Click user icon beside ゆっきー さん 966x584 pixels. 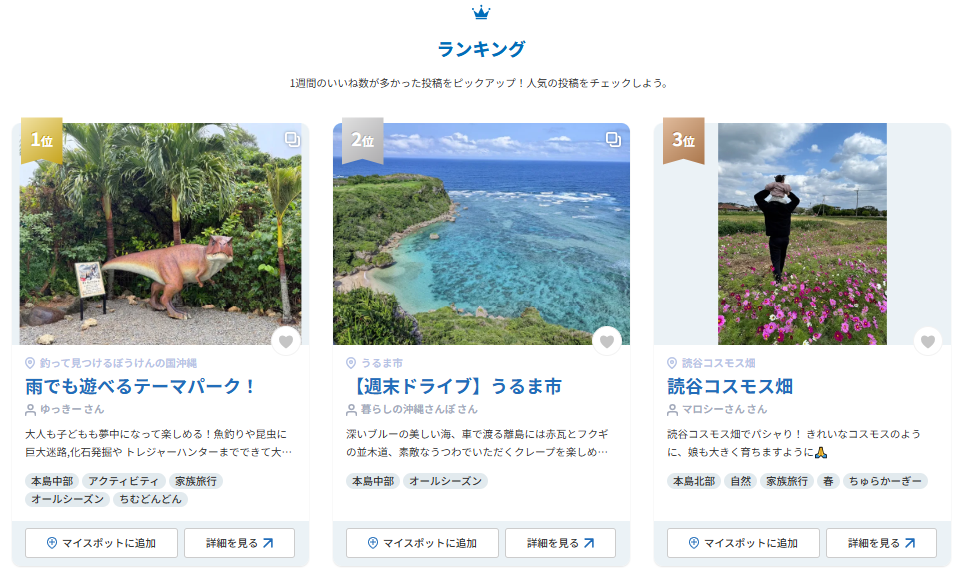(30, 410)
